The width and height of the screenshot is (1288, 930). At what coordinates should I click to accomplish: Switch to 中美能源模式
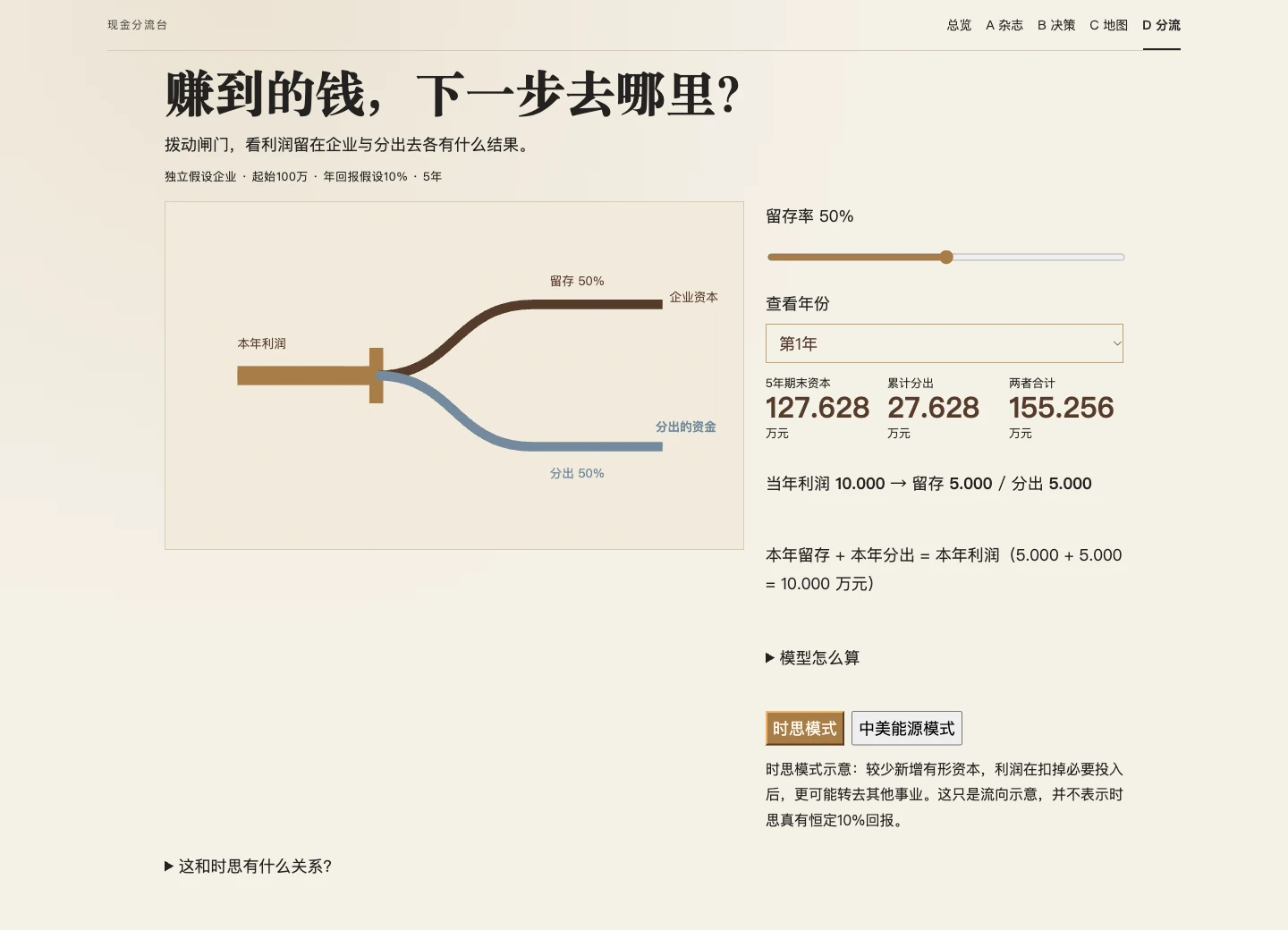pyautogui.click(x=907, y=728)
